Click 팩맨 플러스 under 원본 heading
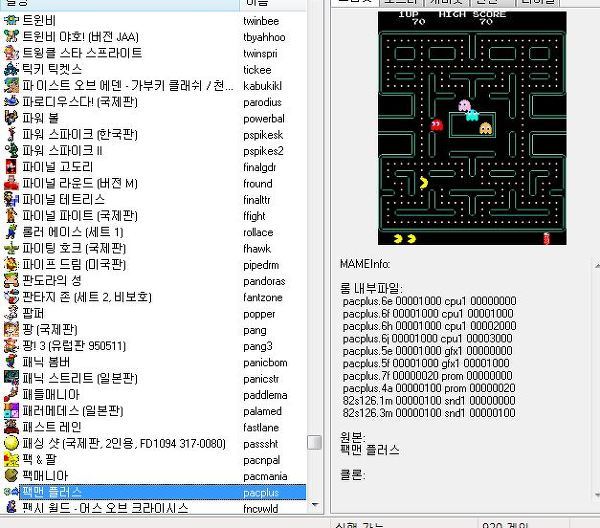 pos(370,450)
